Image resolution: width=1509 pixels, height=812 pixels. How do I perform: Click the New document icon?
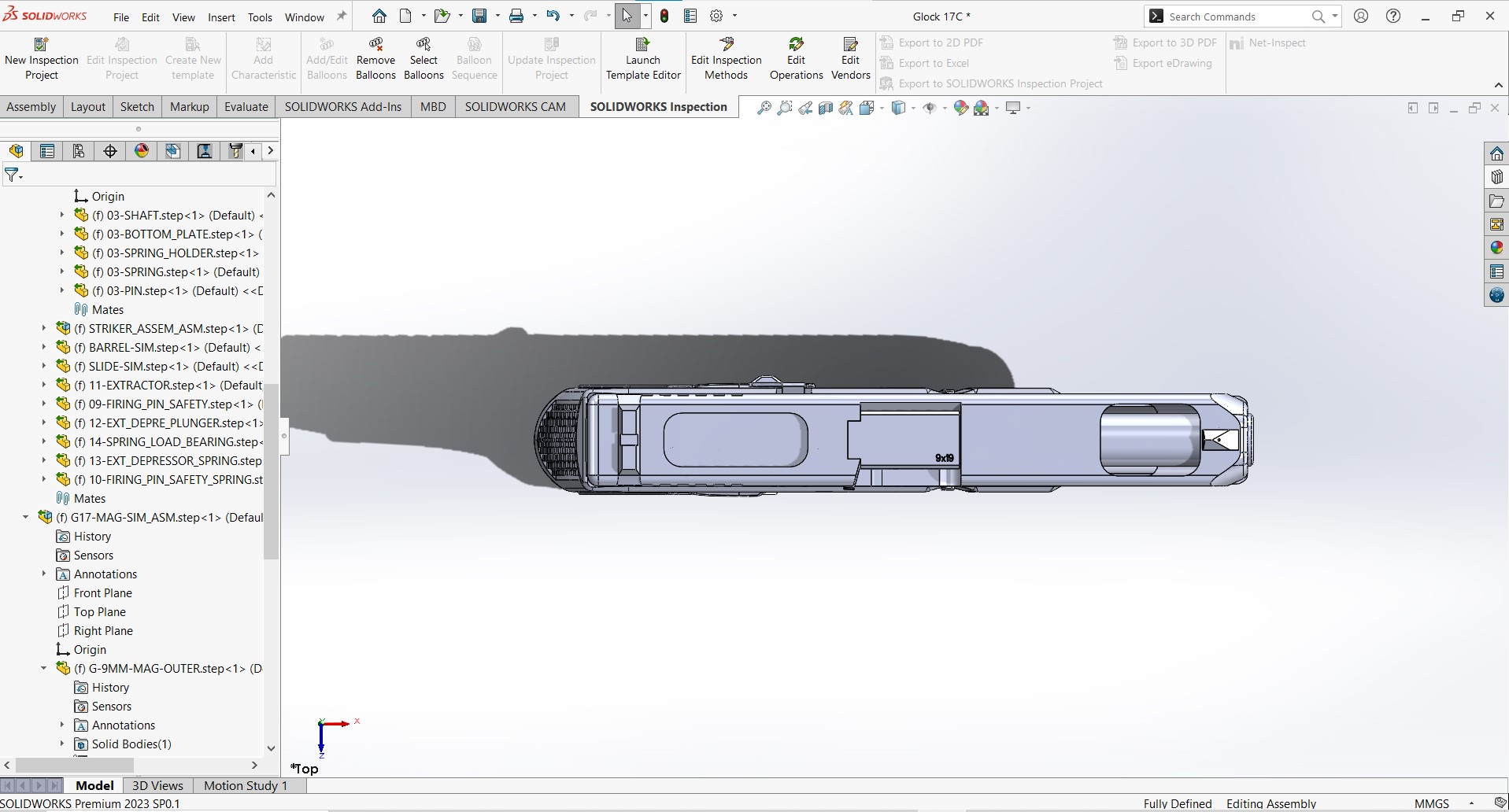[405, 16]
